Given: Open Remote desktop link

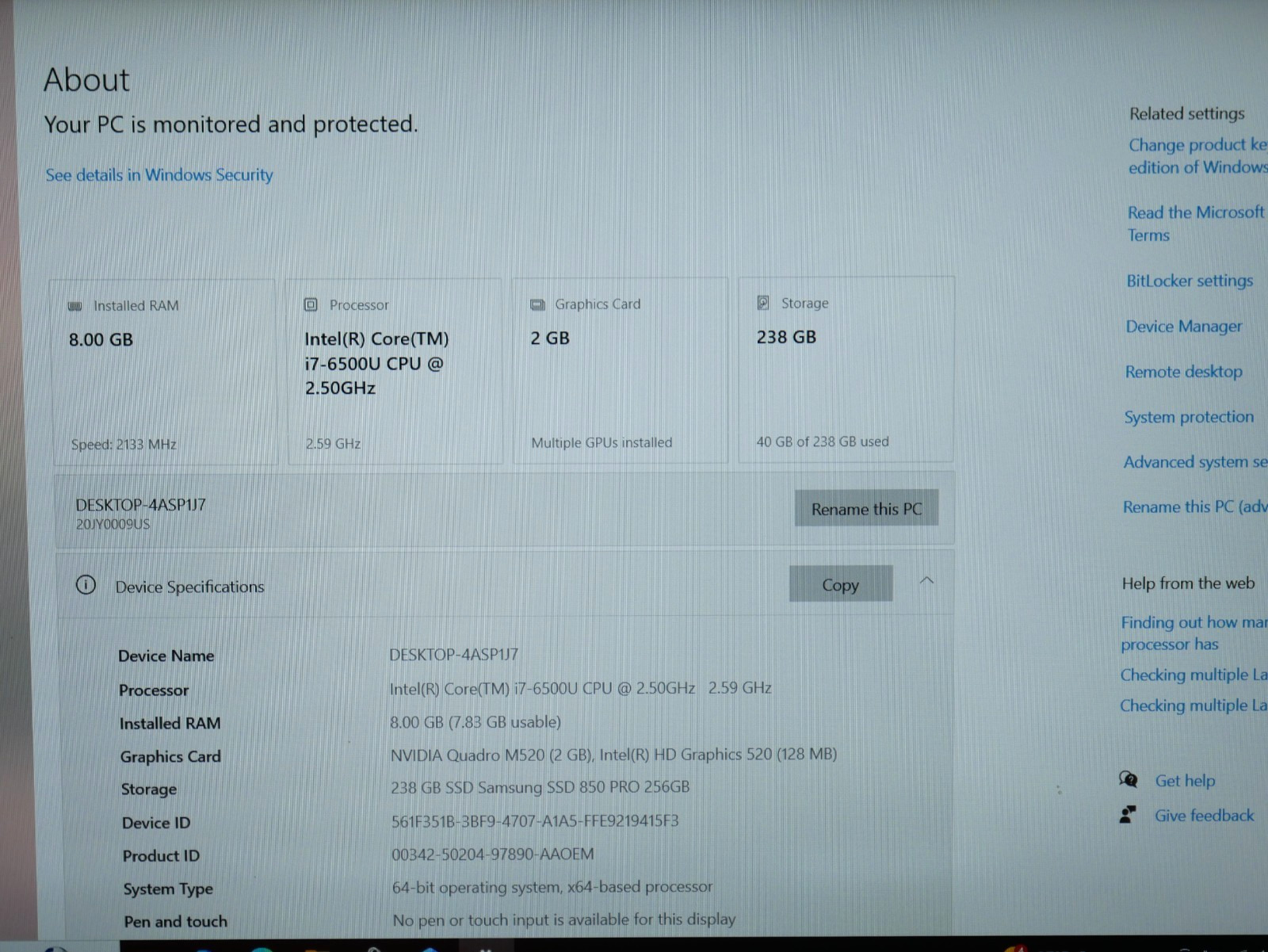Looking at the screenshot, I should [x=1183, y=372].
